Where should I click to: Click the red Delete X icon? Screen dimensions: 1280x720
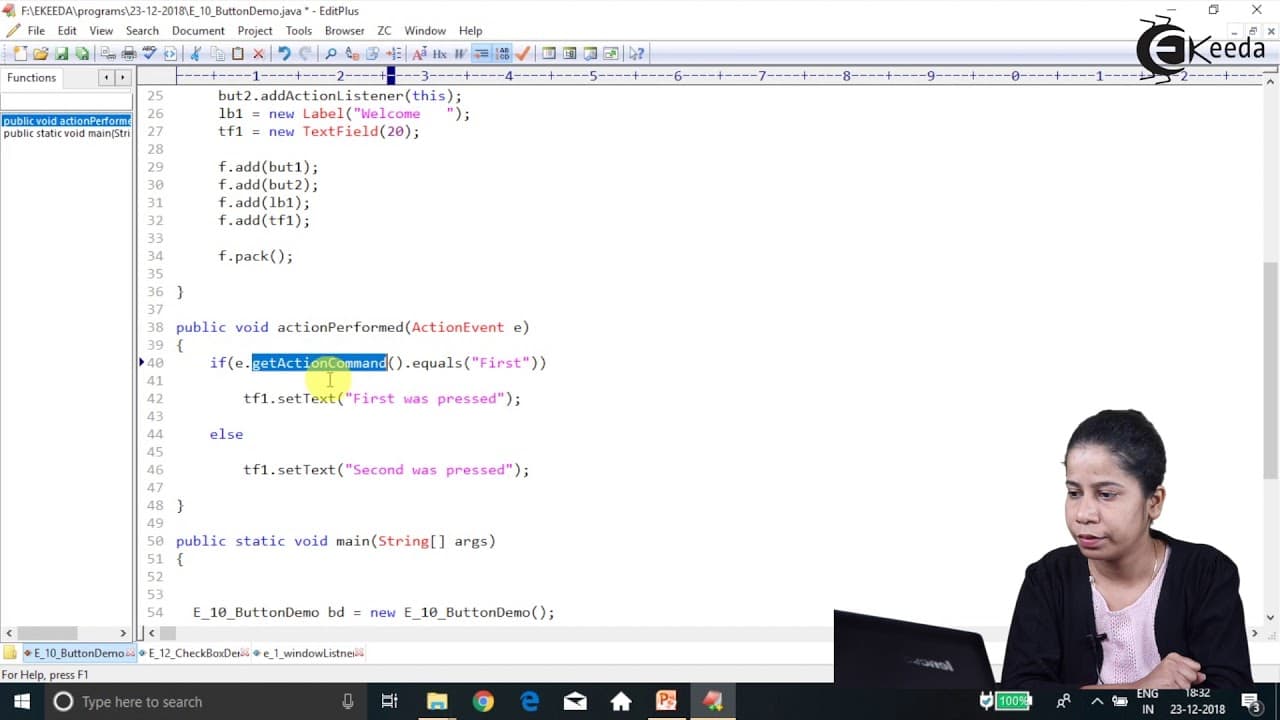coord(258,53)
